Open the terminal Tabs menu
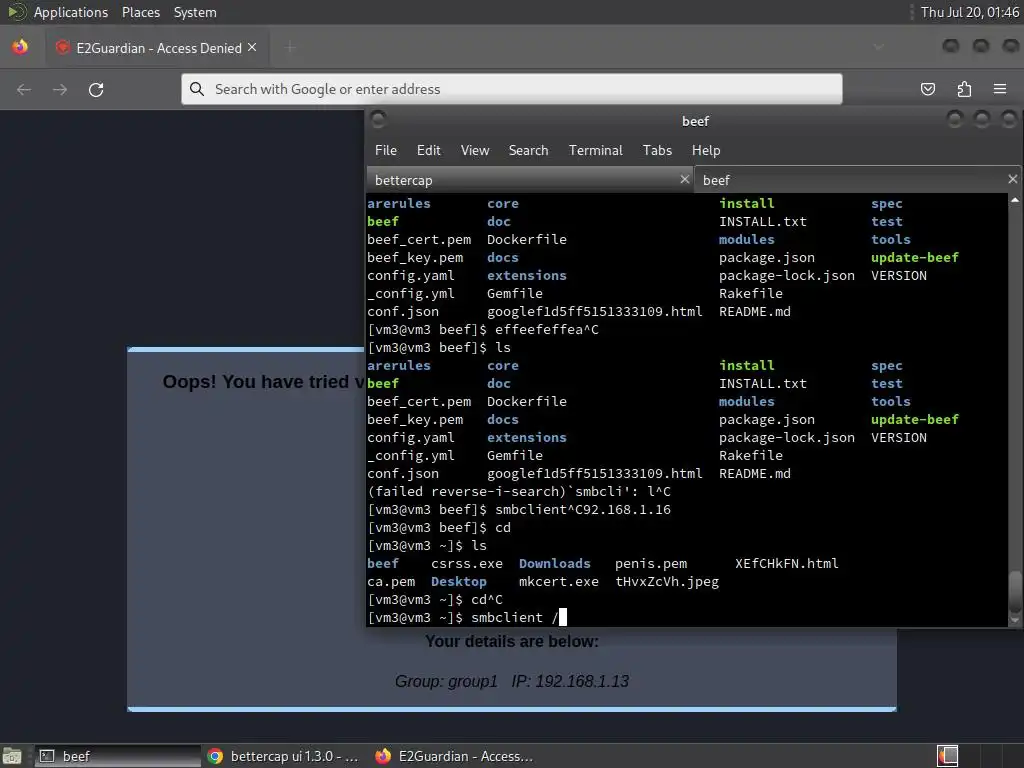 click(x=657, y=150)
